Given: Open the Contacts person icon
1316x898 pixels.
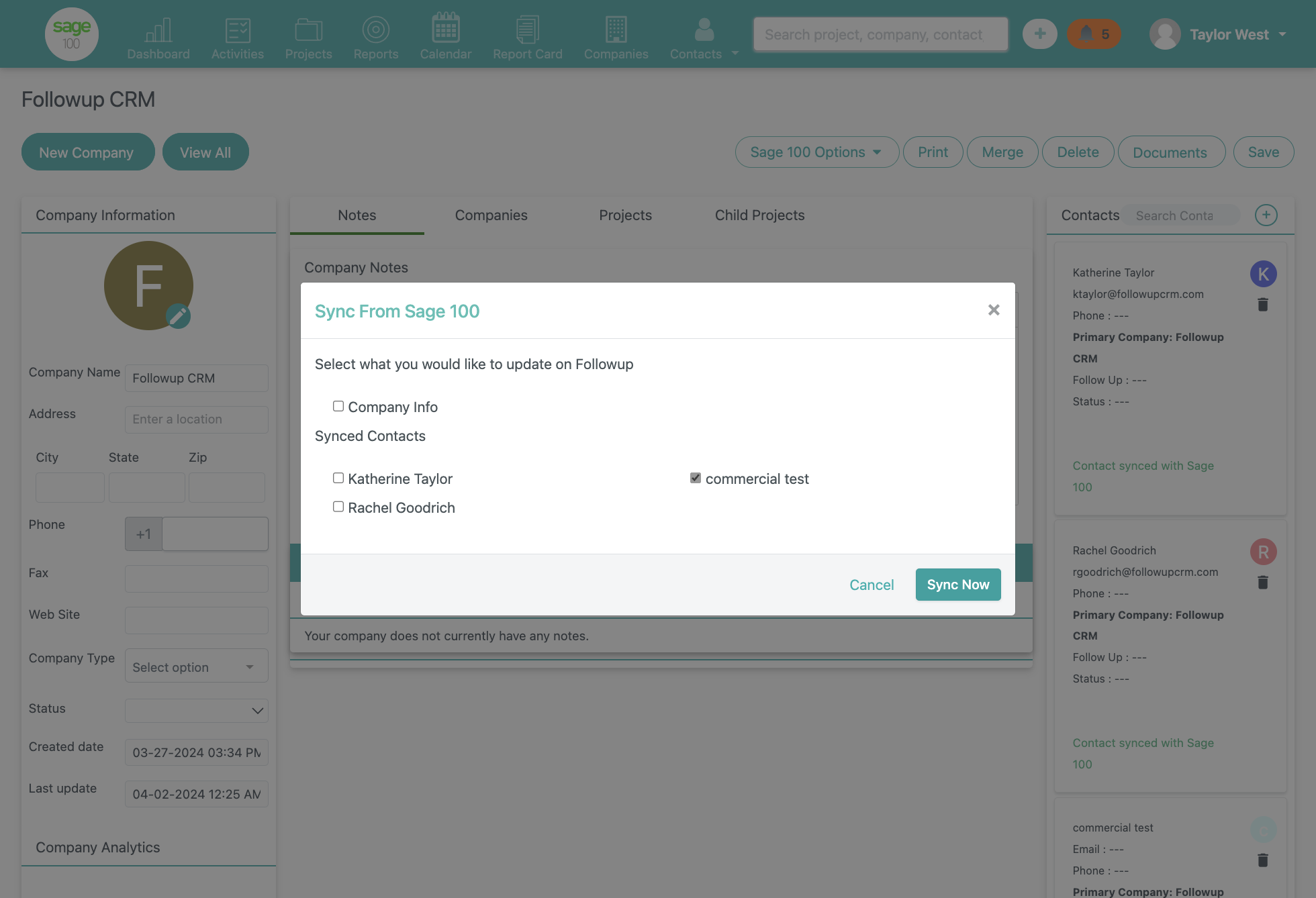Looking at the screenshot, I should click(704, 30).
